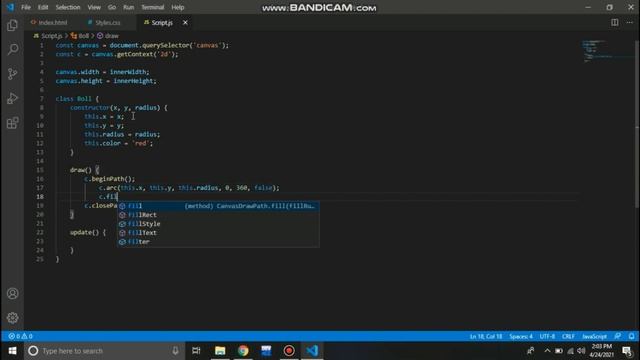Click the microphone icon in taskbar search
The height and width of the screenshot is (360, 640).
(x=175, y=351)
